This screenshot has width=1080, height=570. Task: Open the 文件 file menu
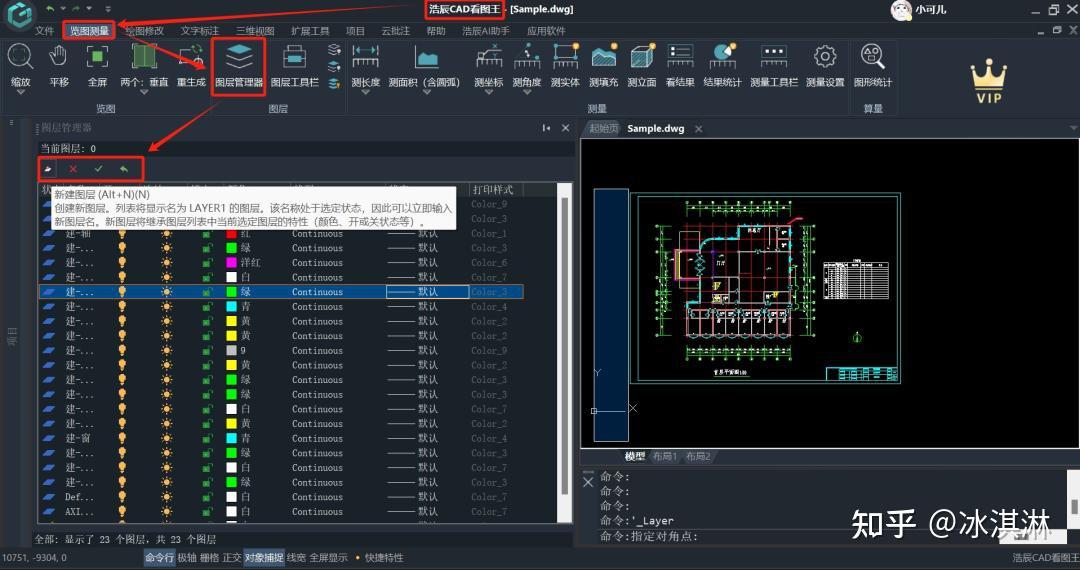click(x=44, y=31)
